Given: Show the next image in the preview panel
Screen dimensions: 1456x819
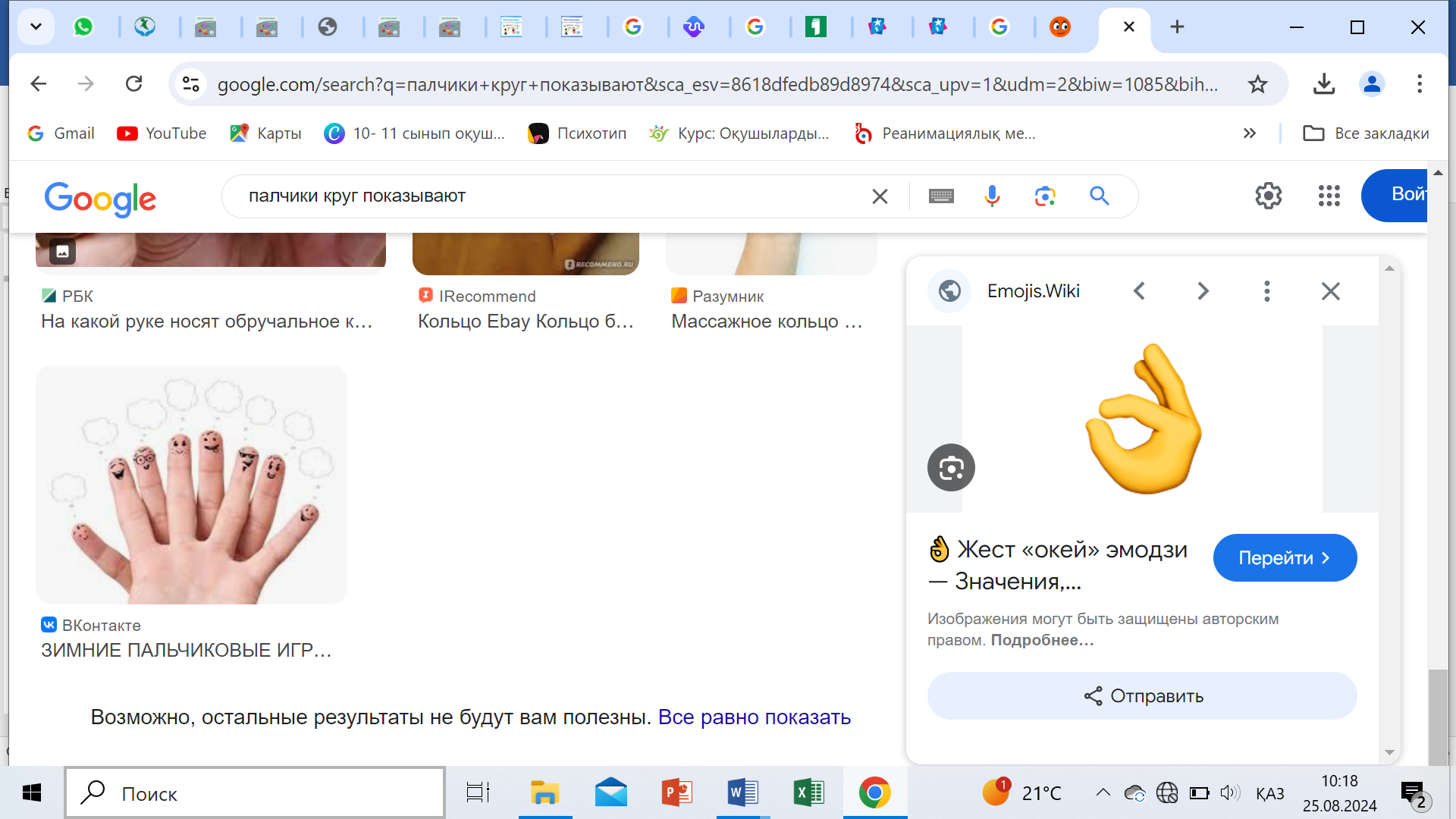Looking at the screenshot, I should point(1203,291).
